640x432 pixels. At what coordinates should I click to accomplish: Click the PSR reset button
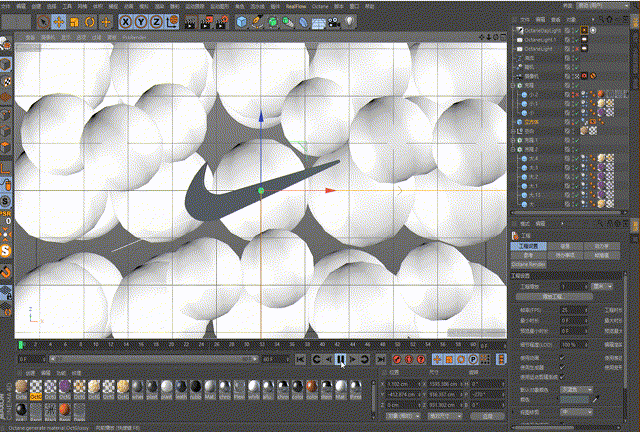tap(6, 217)
